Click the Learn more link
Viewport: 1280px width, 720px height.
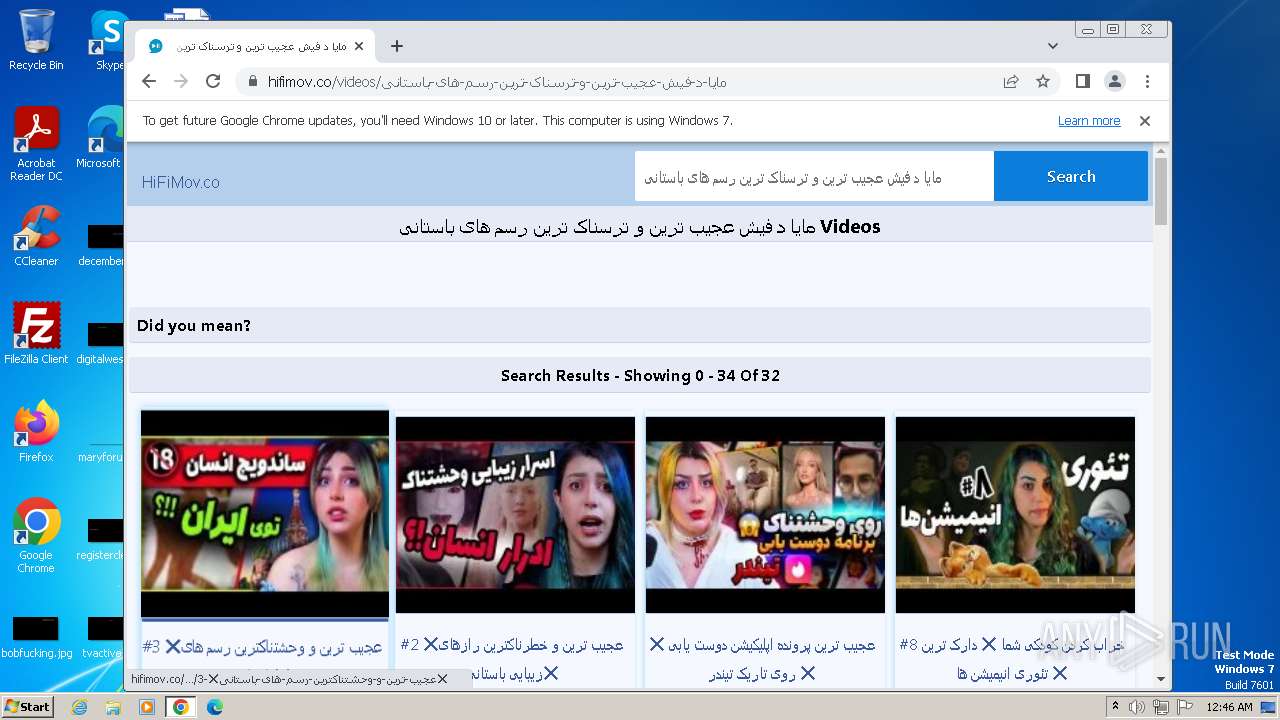(1089, 121)
